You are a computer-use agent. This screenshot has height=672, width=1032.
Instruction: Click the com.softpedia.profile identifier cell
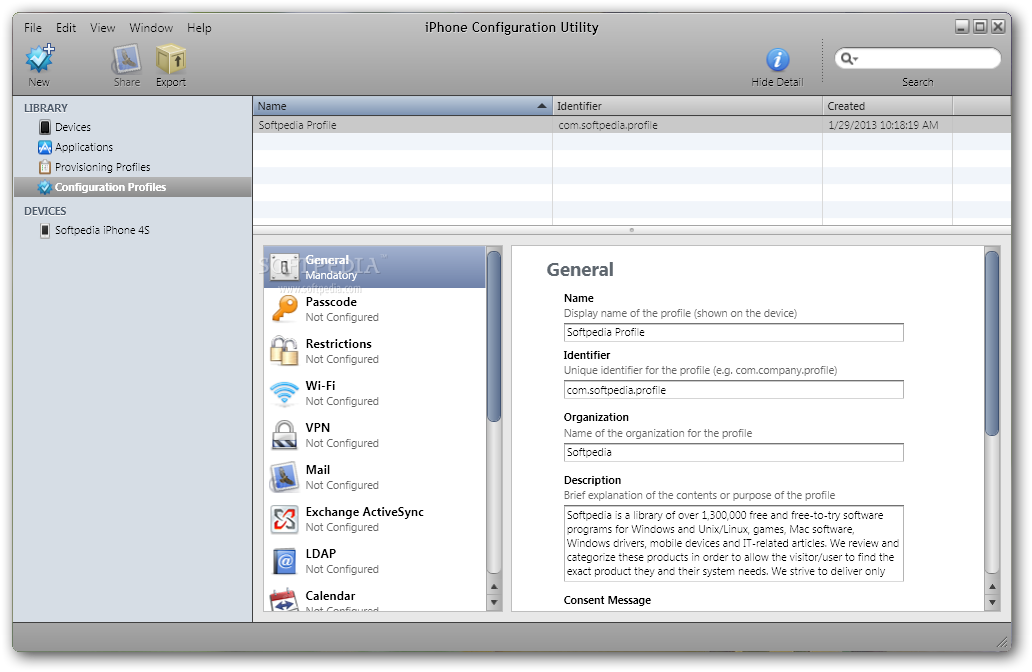click(x=608, y=125)
